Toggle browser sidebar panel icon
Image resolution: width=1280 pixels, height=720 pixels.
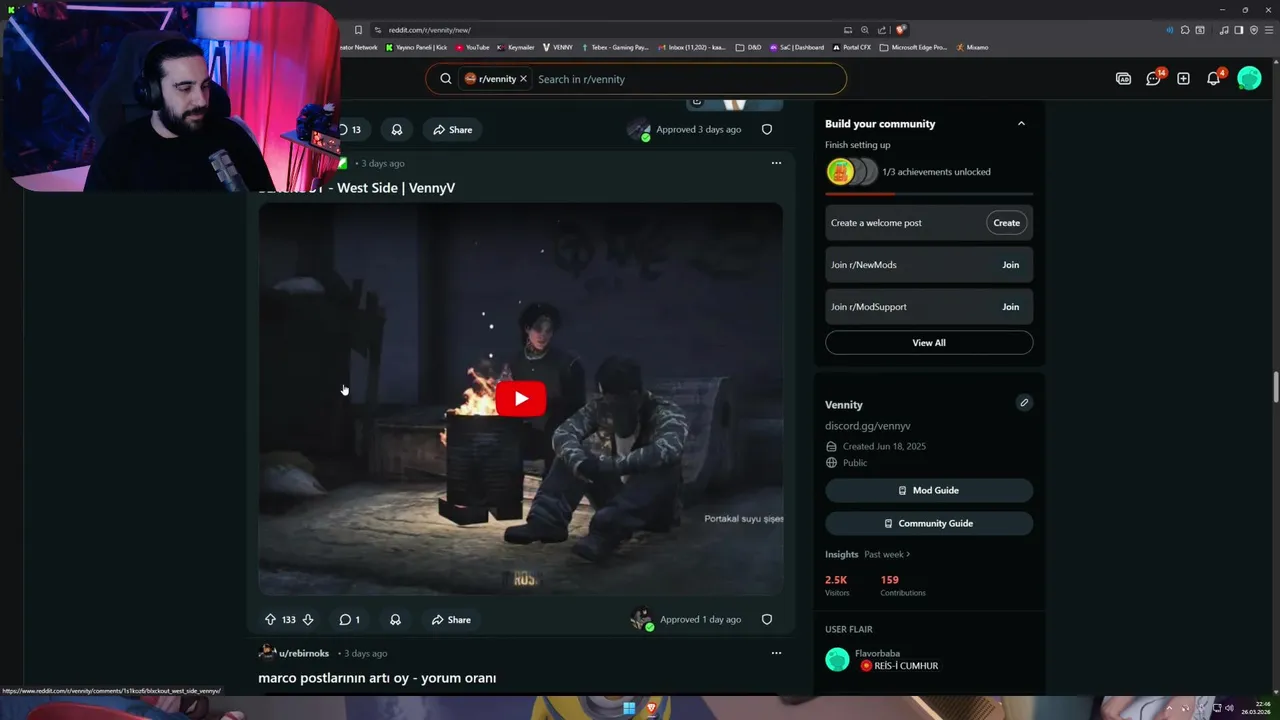pos(1238,30)
